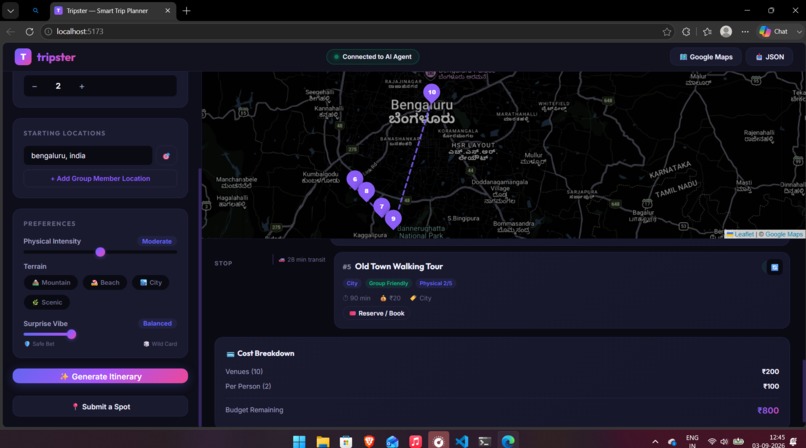Click the Per Person (2) cost row
This screenshot has height=448, width=806.
[502, 386]
